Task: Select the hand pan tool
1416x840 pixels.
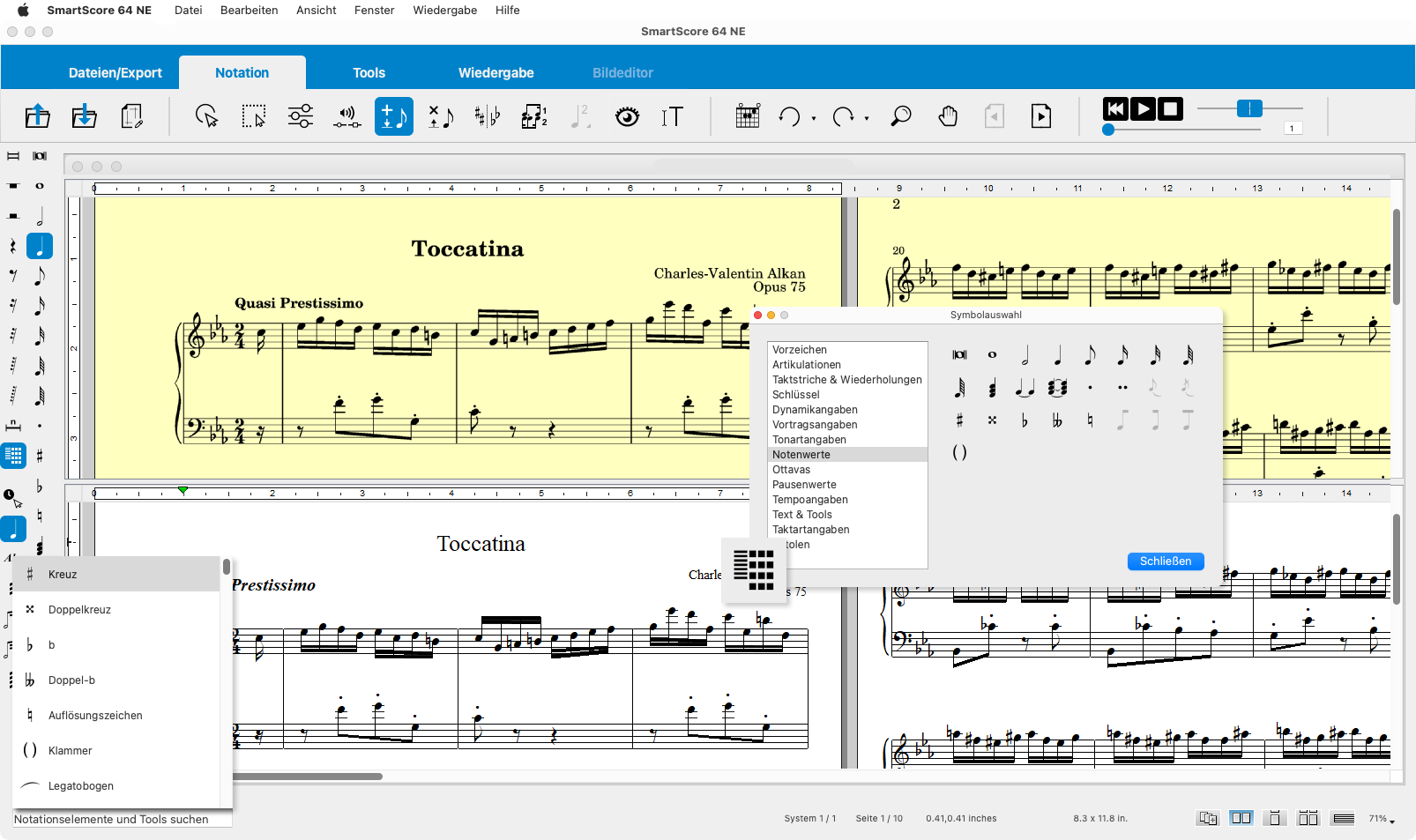Action: [x=948, y=116]
